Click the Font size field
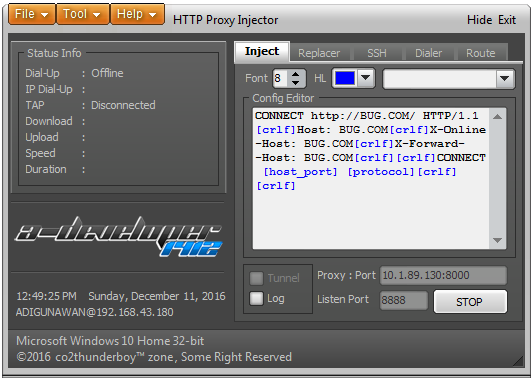Image resolution: width=532 pixels, height=378 pixels. 280,78
